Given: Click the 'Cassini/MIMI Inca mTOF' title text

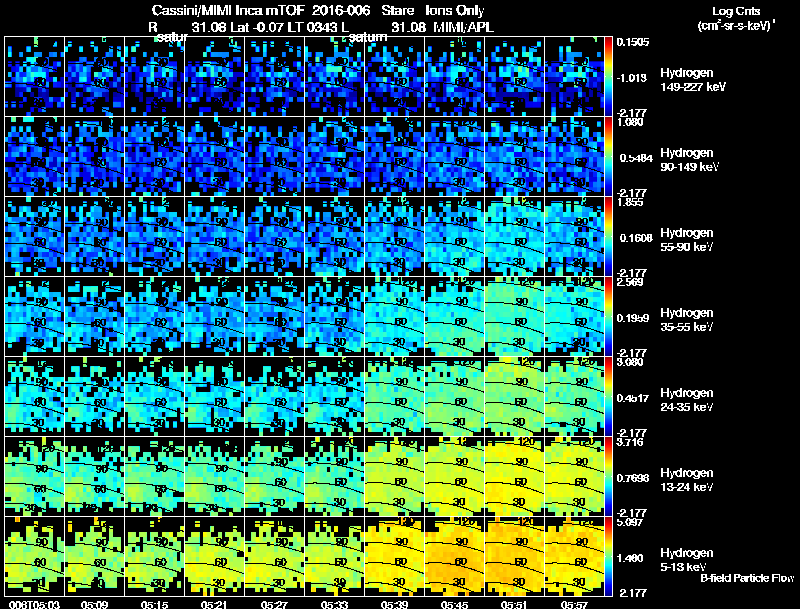Looking at the screenshot, I should [228, 11].
